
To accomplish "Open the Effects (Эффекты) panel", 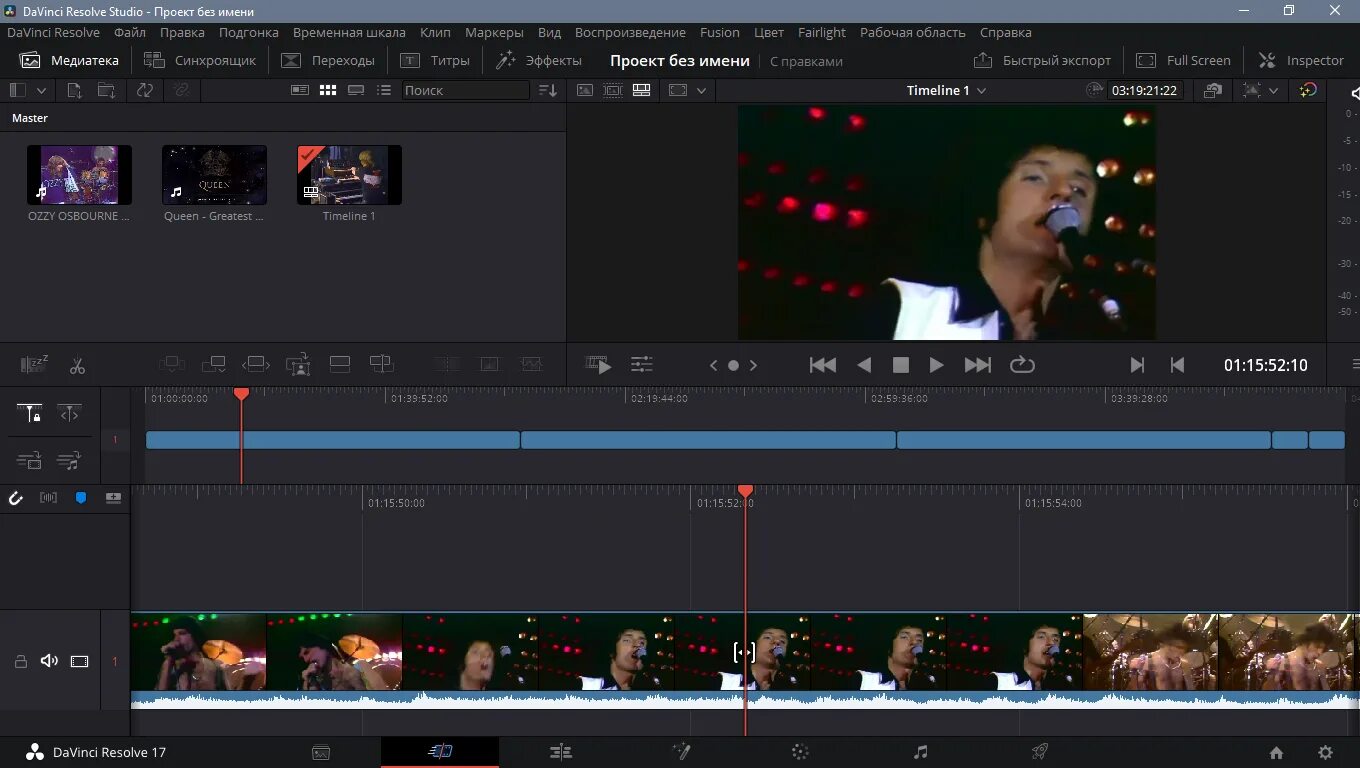I will point(539,60).
